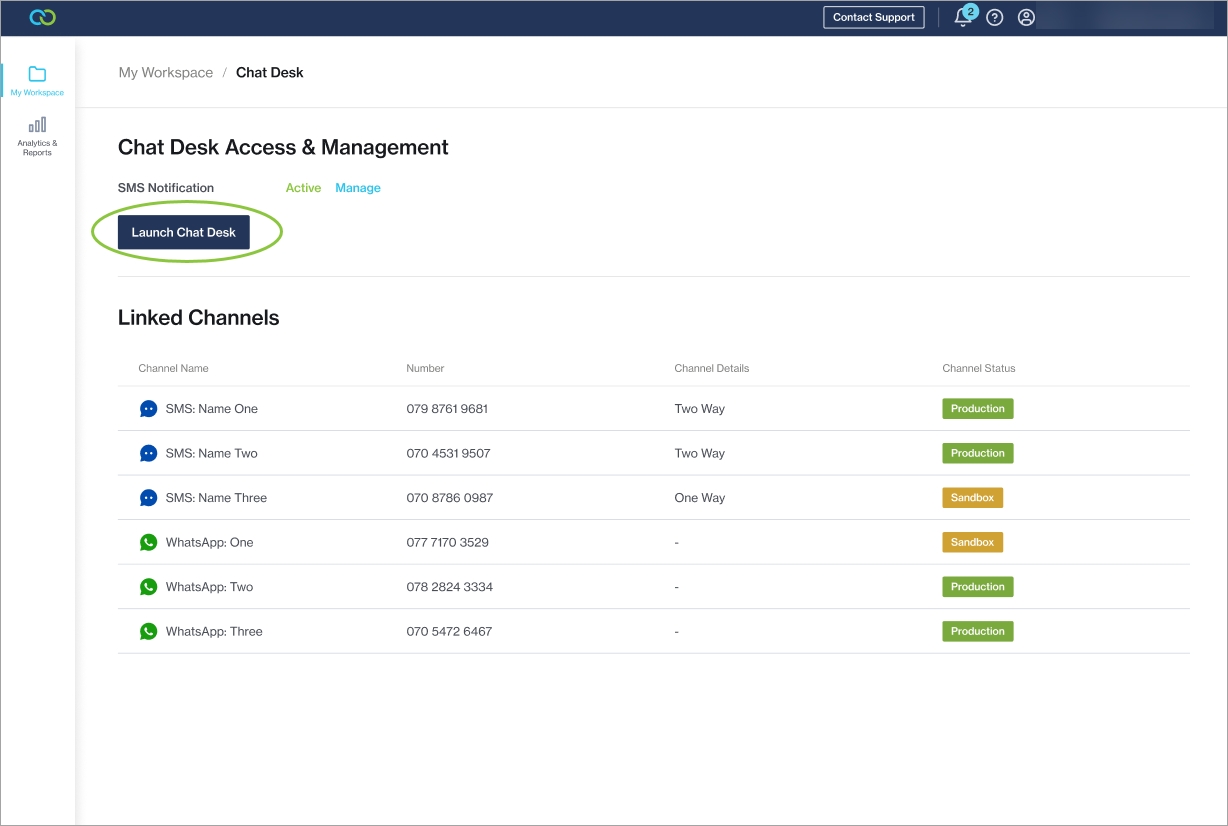Open the notifications bell icon
This screenshot has width=1228, height=826.
coord(963,18)
